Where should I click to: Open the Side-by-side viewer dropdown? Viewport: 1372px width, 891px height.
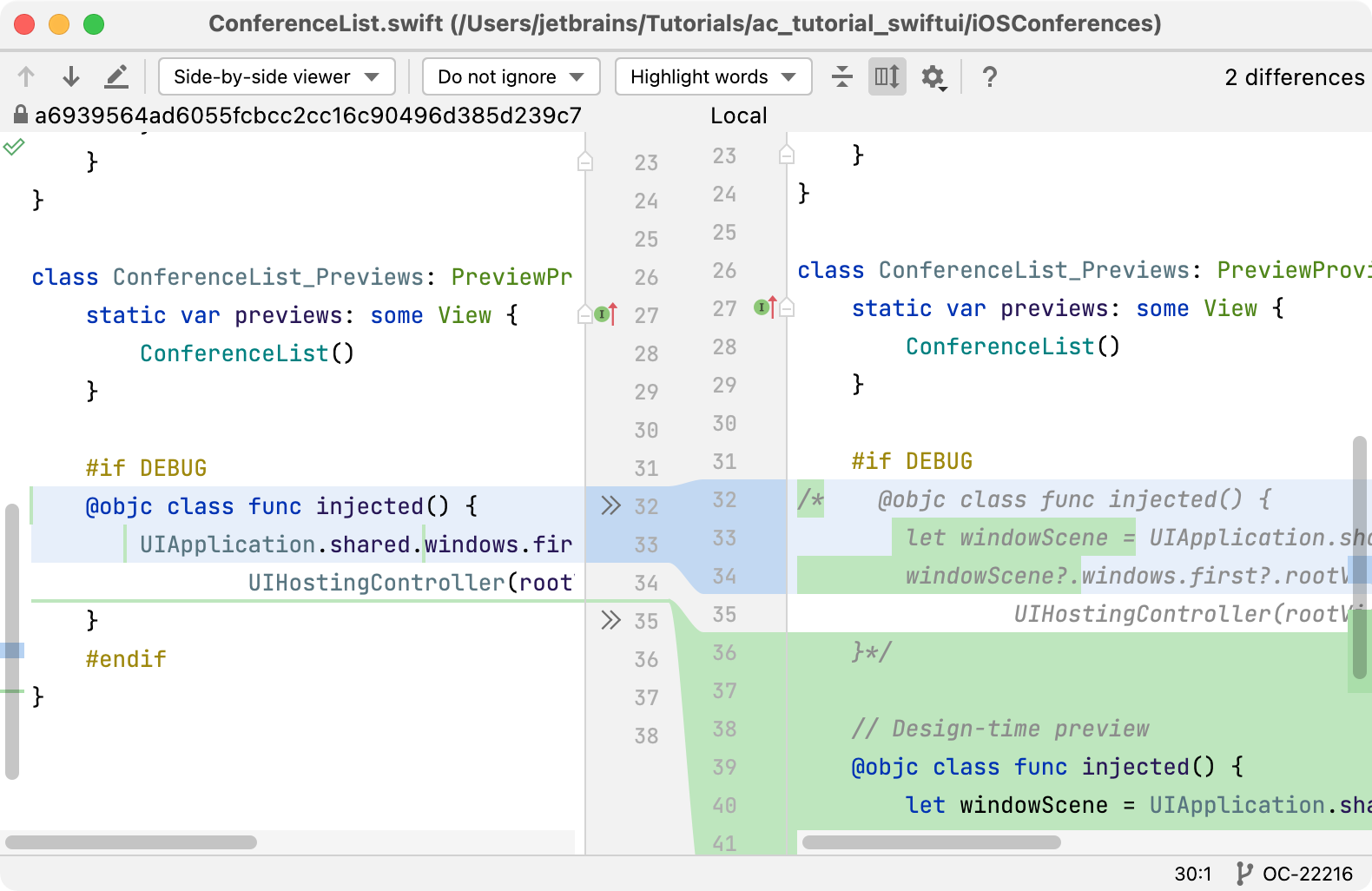(x=277, y=77)
